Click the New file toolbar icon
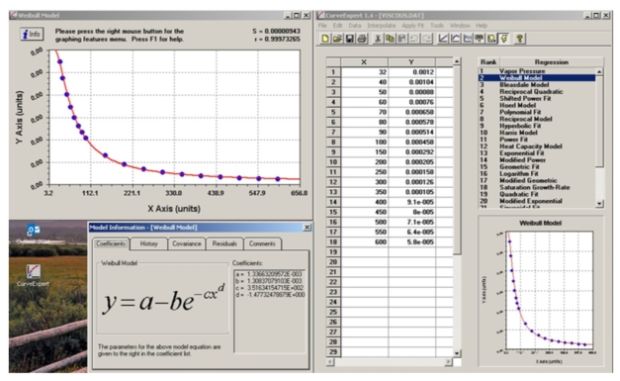620x381 pixels. 325,39
